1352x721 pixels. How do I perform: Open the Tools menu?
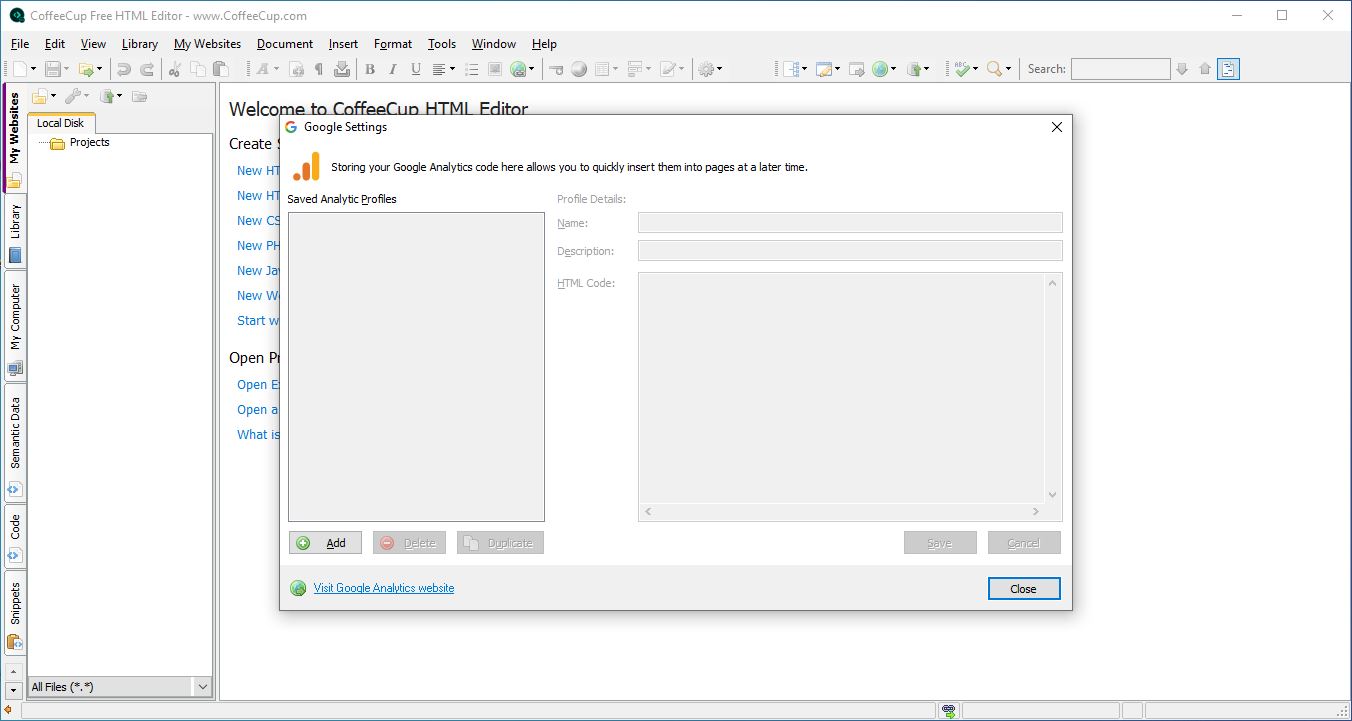[x=442, y=44]
